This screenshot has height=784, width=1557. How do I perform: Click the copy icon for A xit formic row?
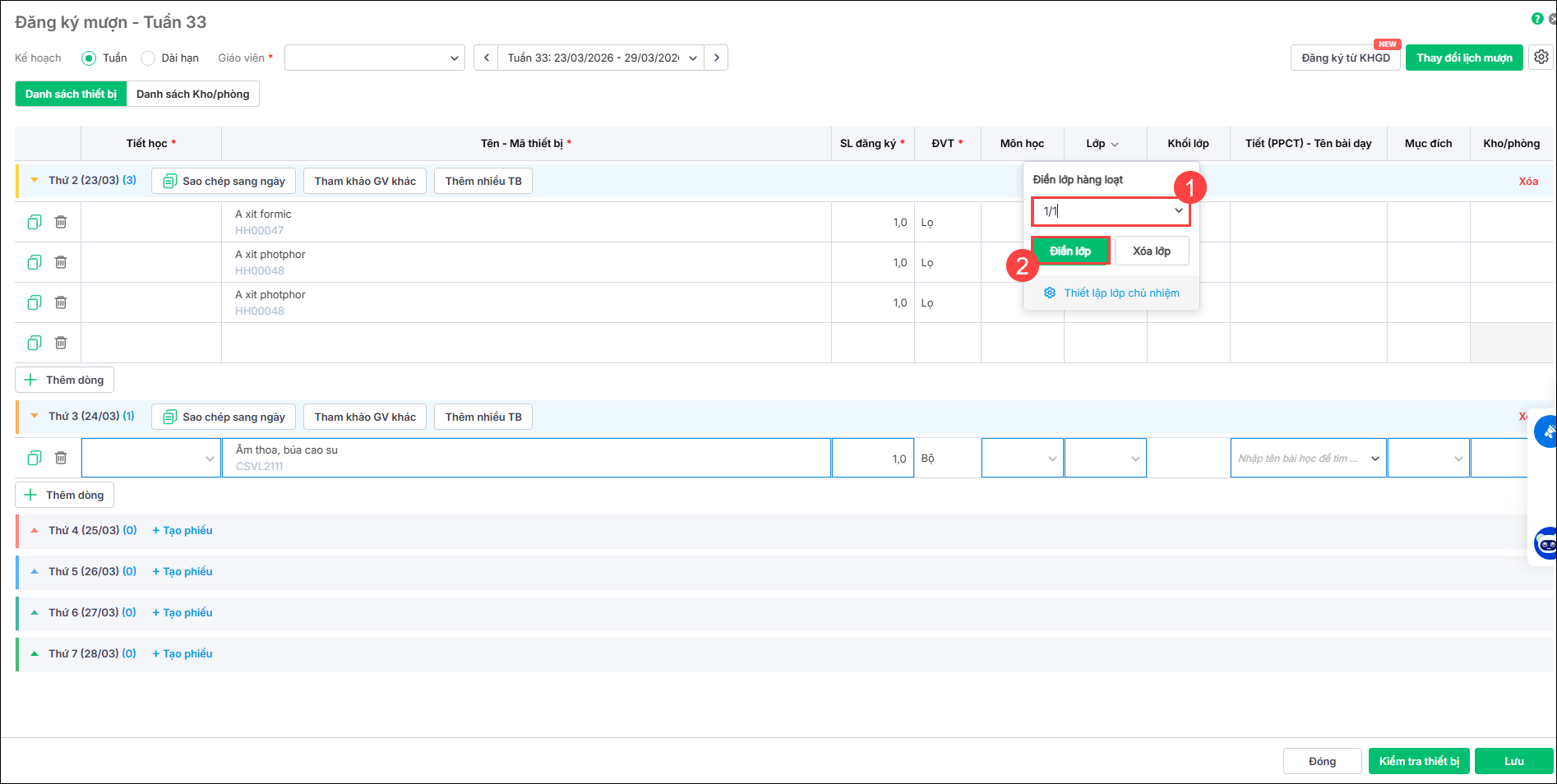[x=35, y=222]
